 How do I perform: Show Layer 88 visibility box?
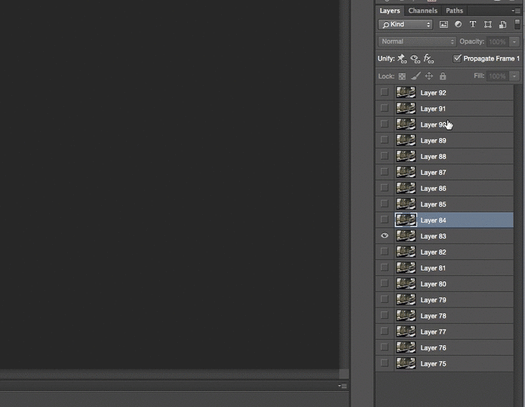pyautogui.click(x=385, y=156)
